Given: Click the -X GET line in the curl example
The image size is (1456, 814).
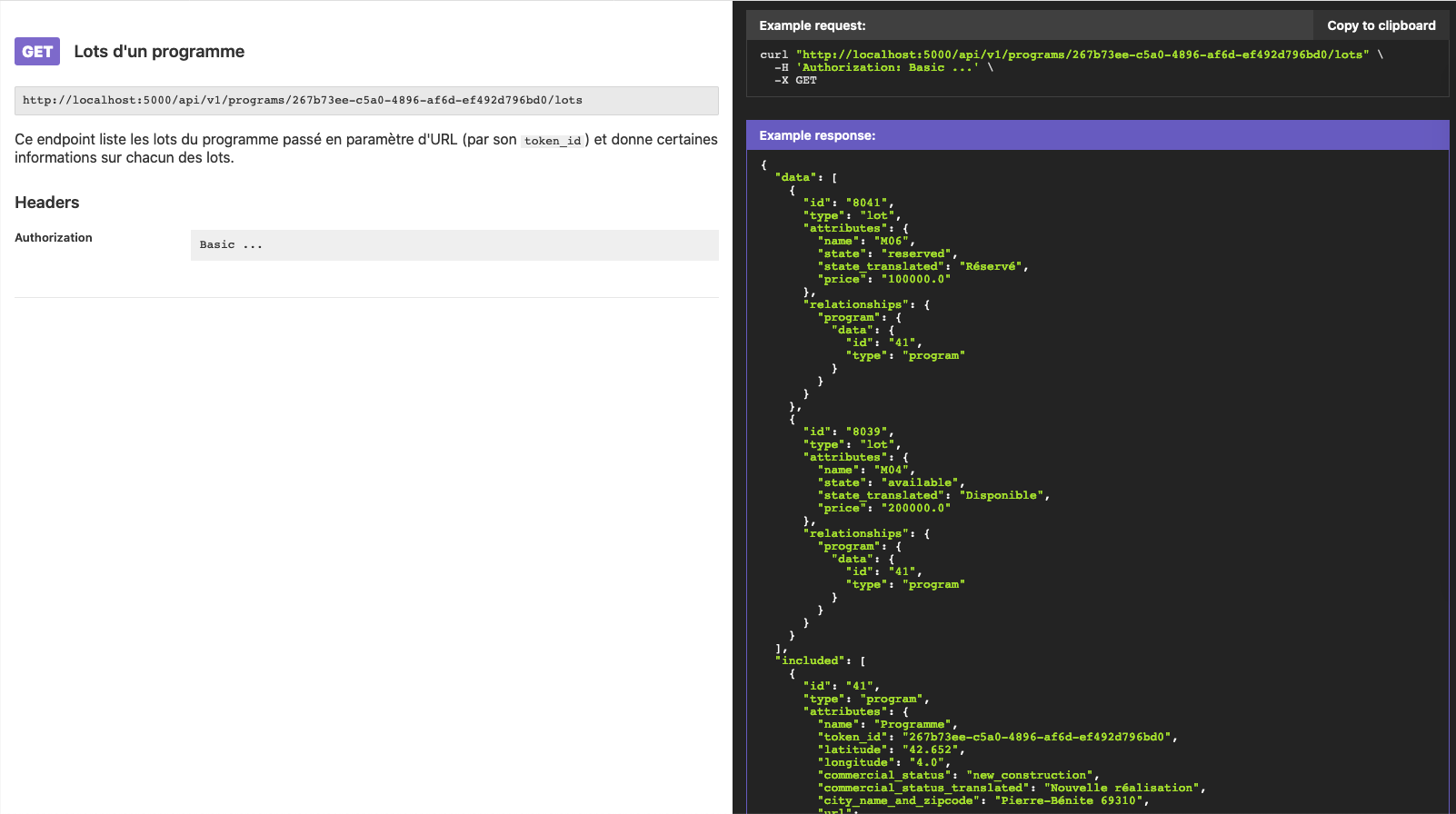Looking at the screenshot, I should (x=796, y=81).
